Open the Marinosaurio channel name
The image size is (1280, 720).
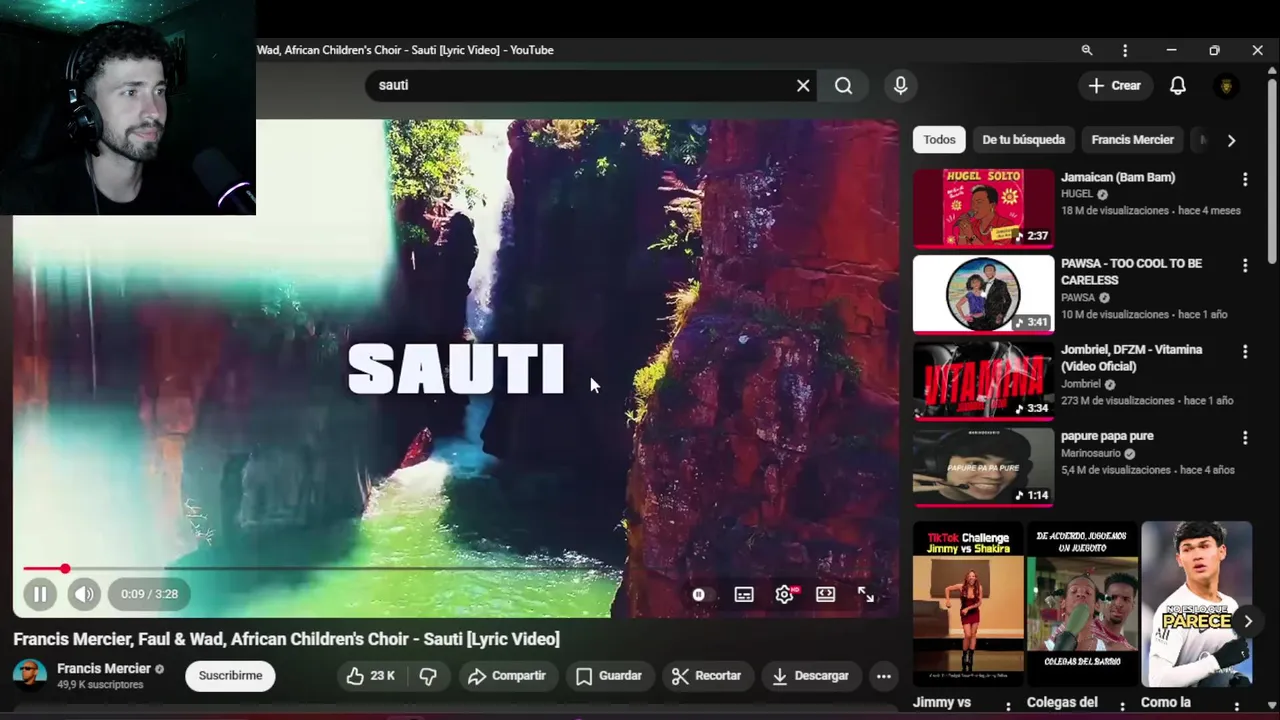(x=1091, y=453)
